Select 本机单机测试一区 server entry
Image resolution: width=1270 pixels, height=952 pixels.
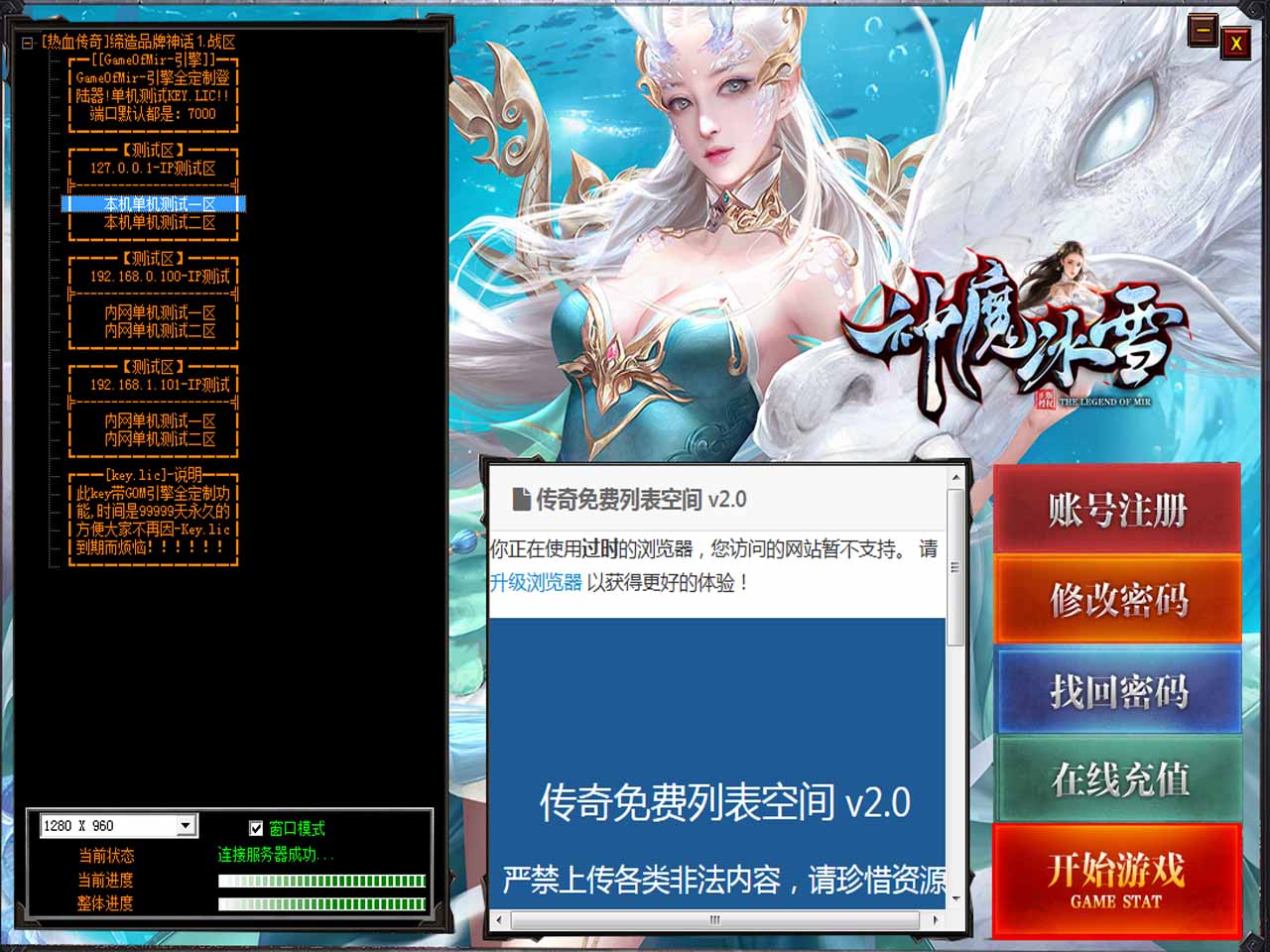click(x=154, y=204)
